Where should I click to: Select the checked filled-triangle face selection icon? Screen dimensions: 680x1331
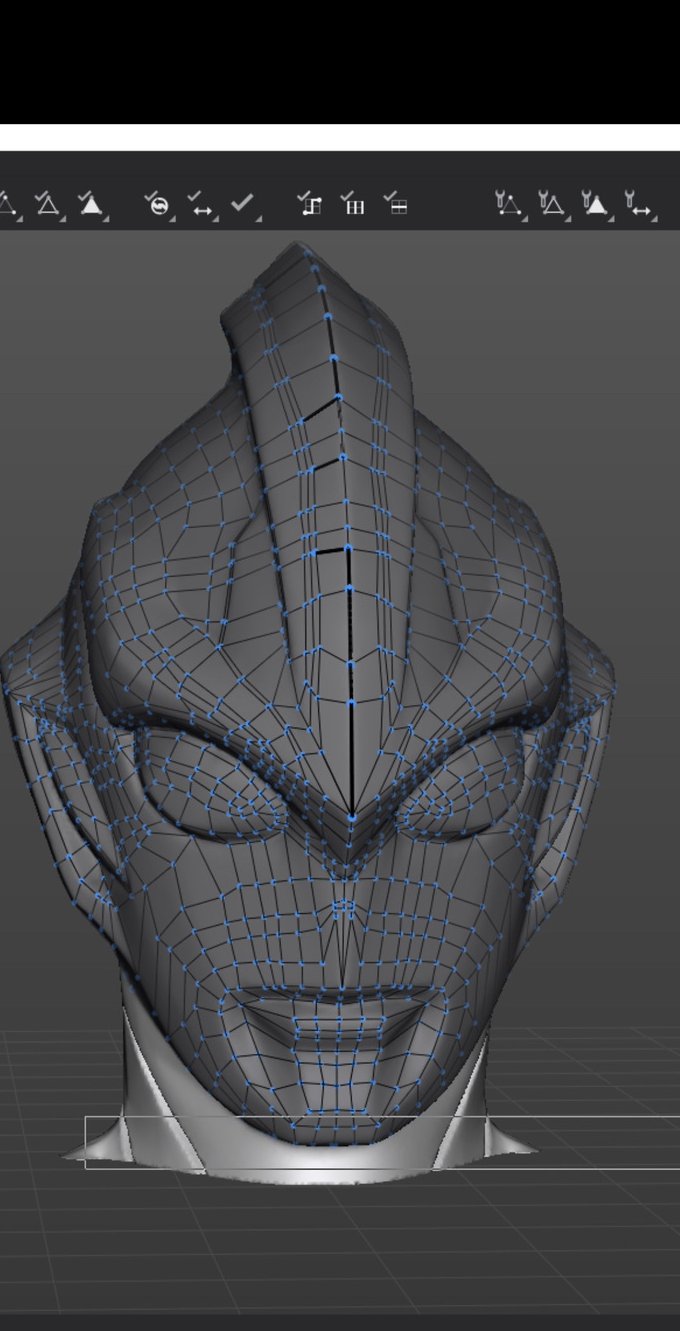point(91,204)
